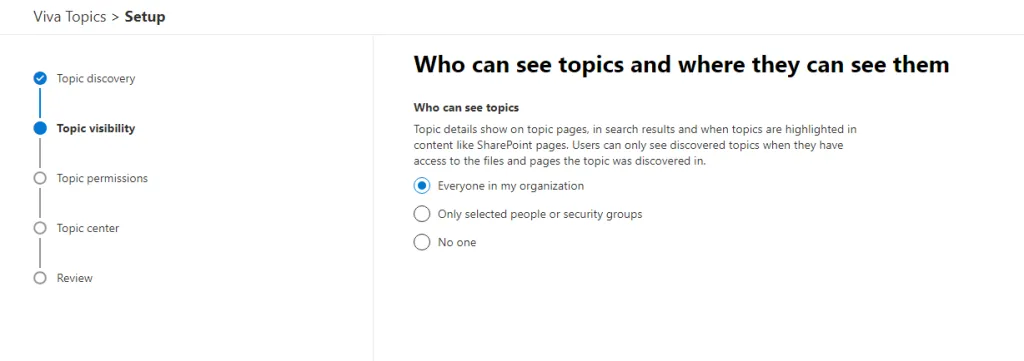
Task: Click the empty circle beside Review step
Action: pos(40,277)
